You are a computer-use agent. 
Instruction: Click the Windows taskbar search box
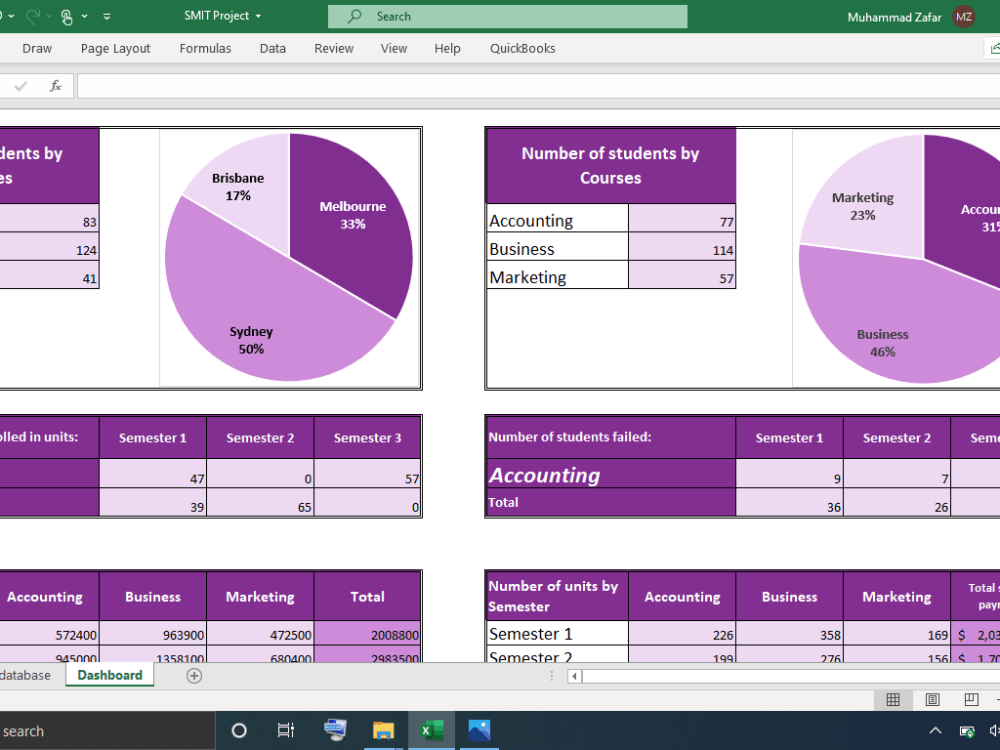point(107,731)
